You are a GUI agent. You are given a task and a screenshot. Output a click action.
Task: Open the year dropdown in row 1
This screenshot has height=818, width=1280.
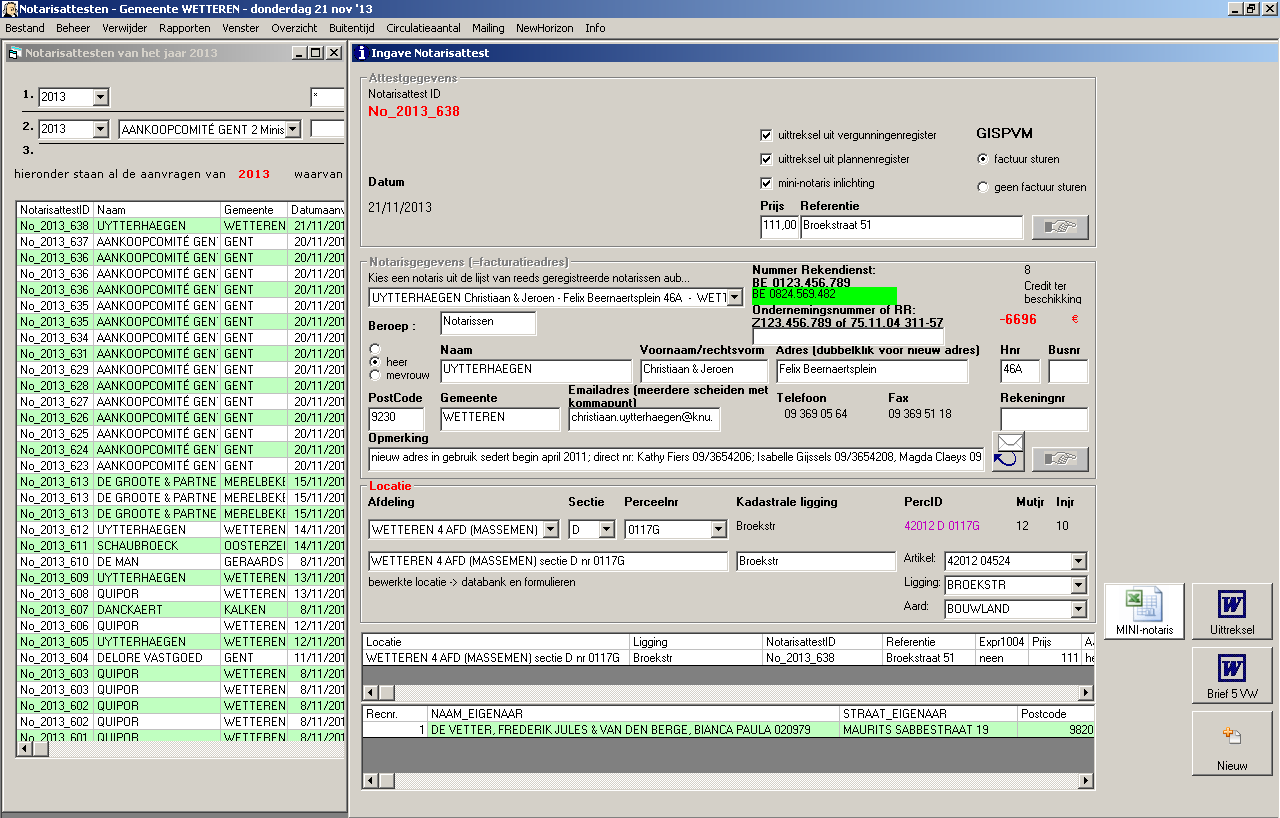(100, 97)
